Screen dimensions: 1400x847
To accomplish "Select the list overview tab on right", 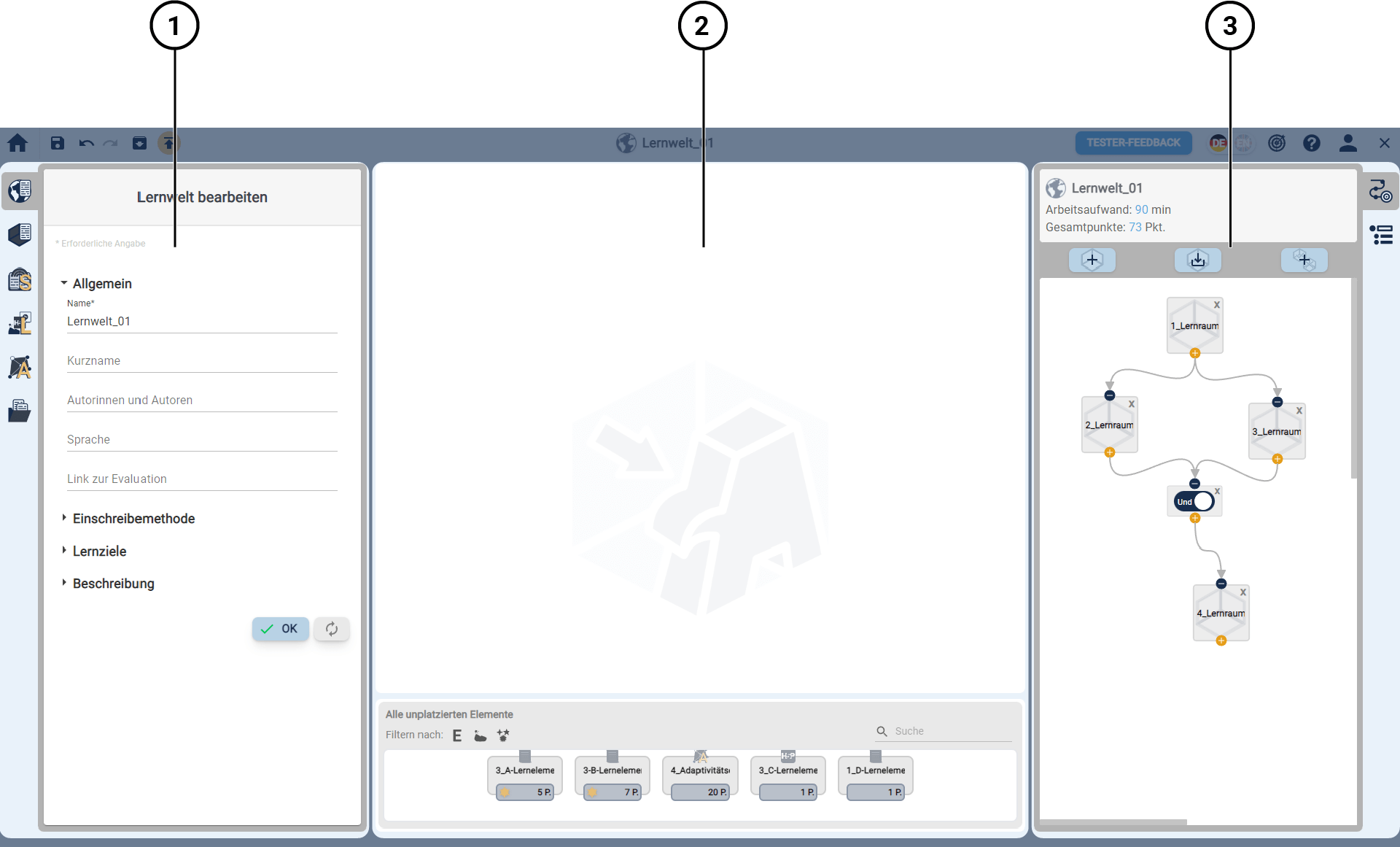I will [x=1380, y=235].
